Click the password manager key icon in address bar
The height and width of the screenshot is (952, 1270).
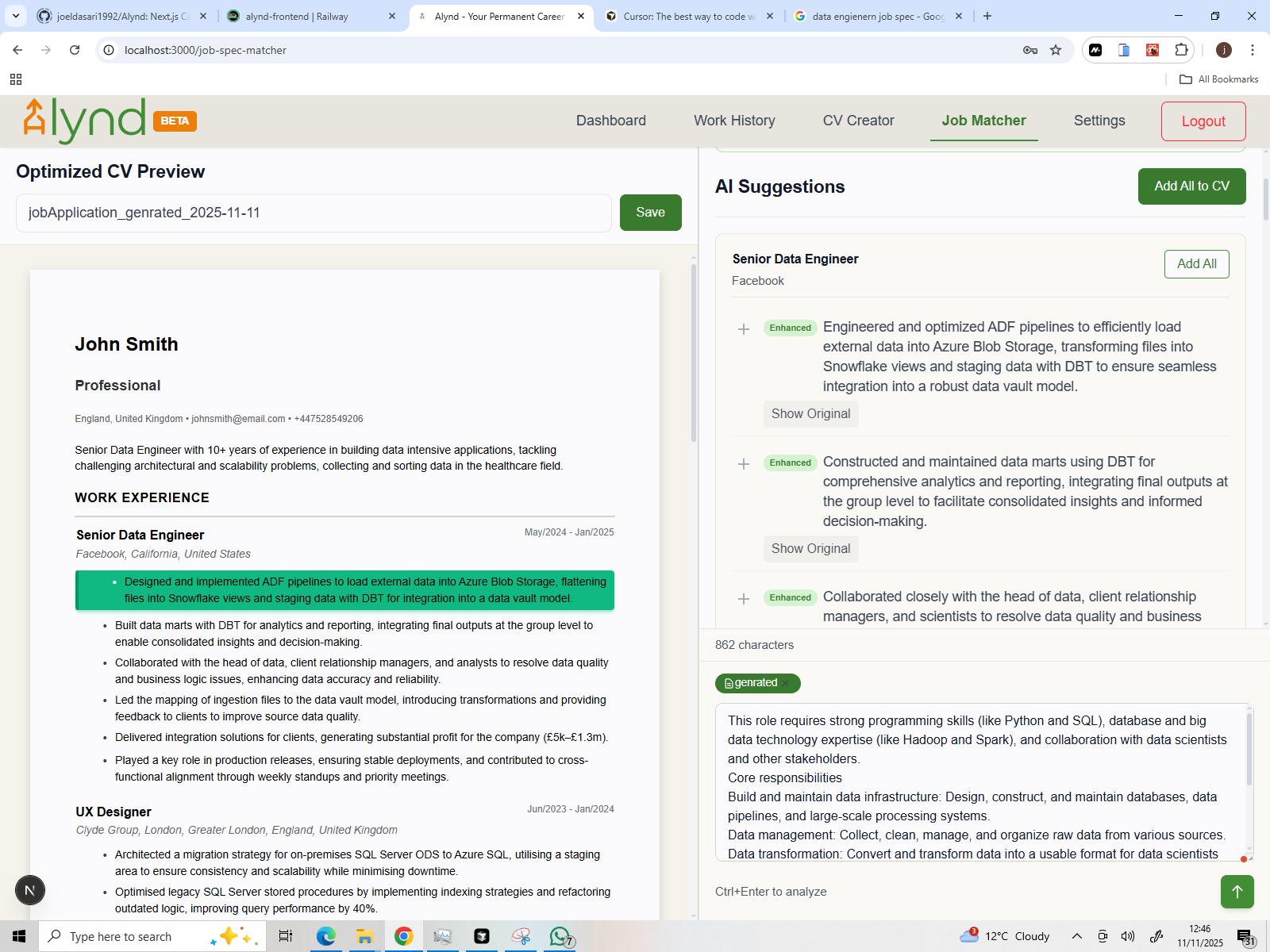1029,50
